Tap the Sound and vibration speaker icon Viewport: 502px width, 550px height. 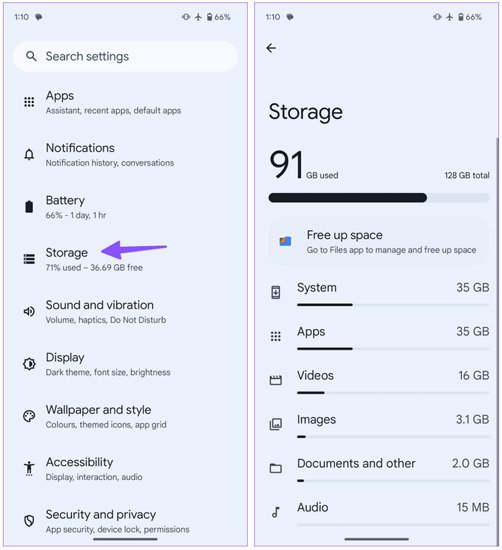click(x=29, y=311)
